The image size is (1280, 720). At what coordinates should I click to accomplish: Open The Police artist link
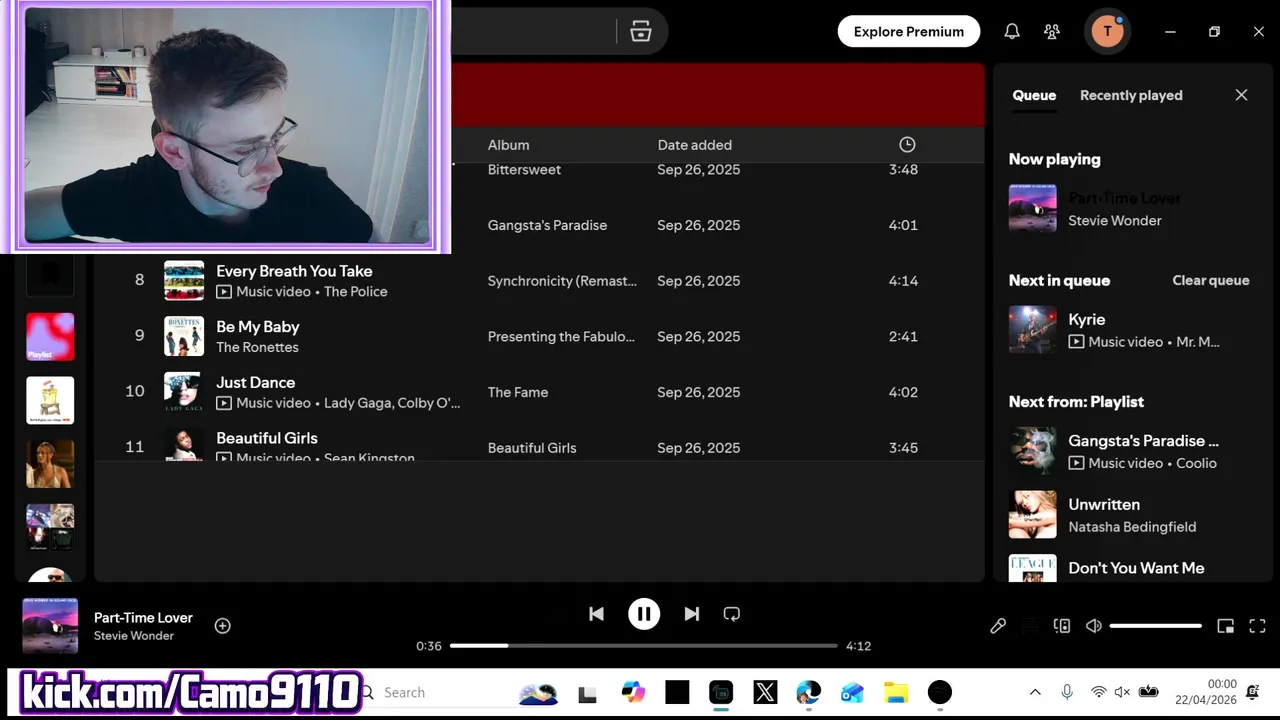pyautogui.click(x=355, y=292)
